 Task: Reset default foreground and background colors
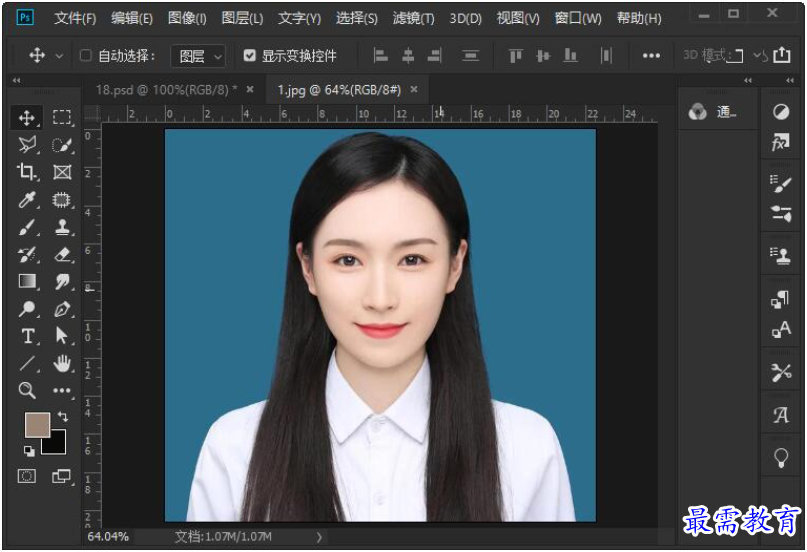point(29,452)
